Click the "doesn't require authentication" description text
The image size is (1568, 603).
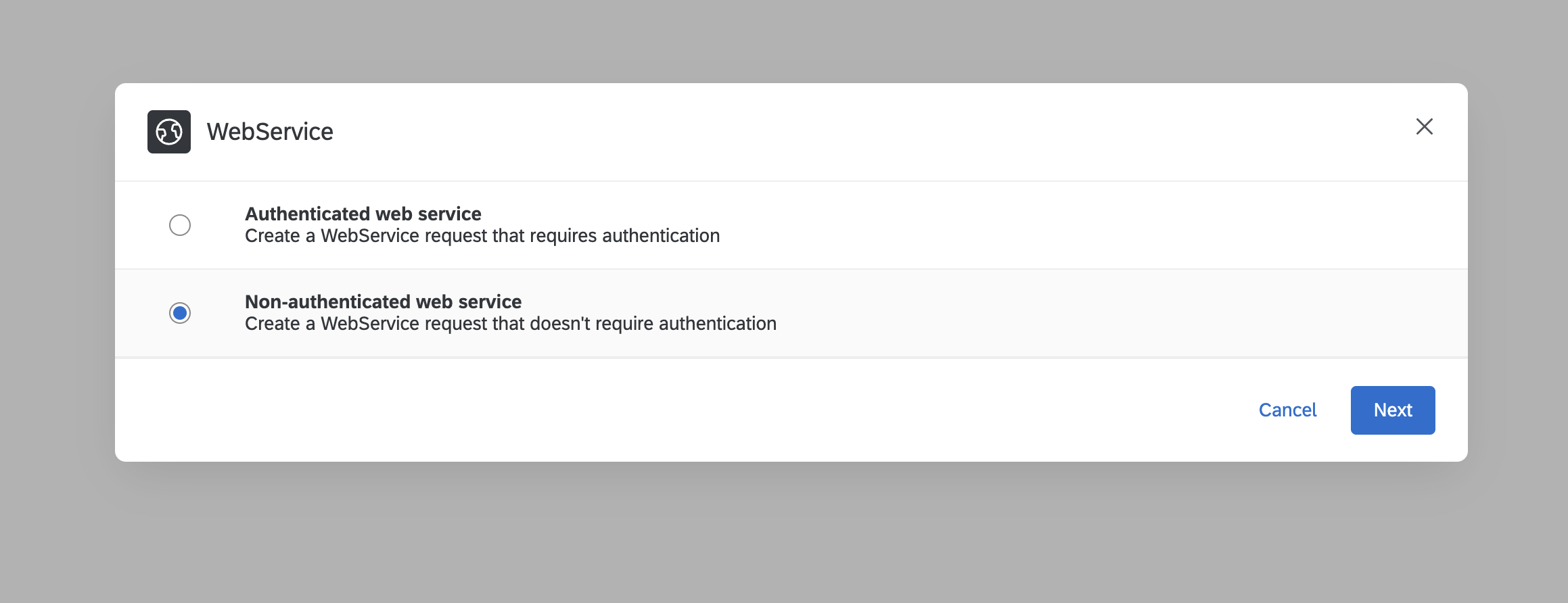click(x=510, y=324)
